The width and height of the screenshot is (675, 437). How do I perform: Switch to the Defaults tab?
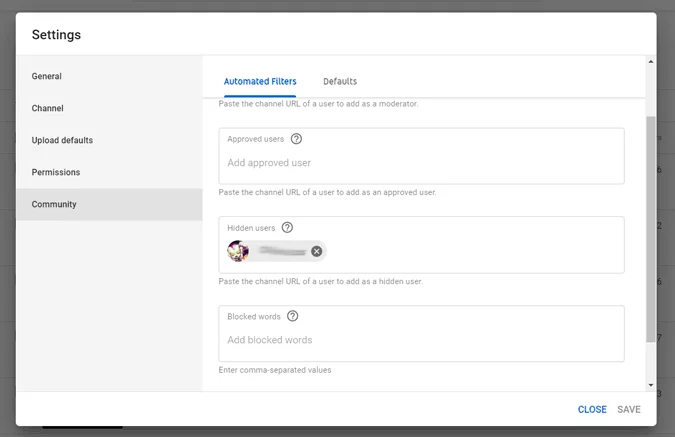click(340, 81)
